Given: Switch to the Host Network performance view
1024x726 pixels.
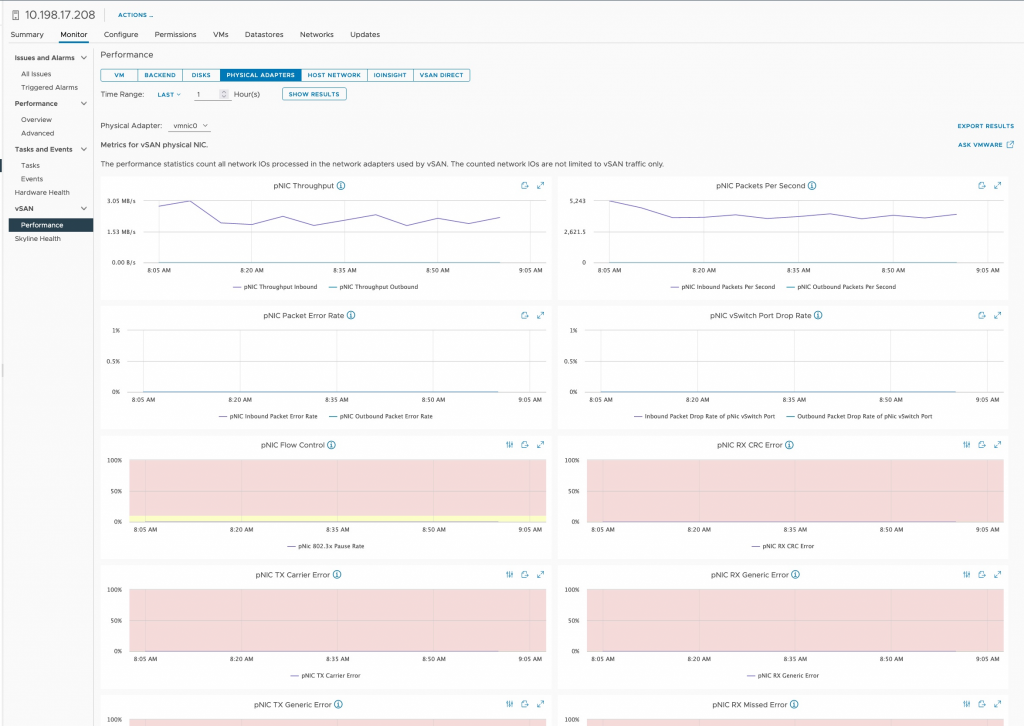Looking at the screenshot, I should coord(334,75).
